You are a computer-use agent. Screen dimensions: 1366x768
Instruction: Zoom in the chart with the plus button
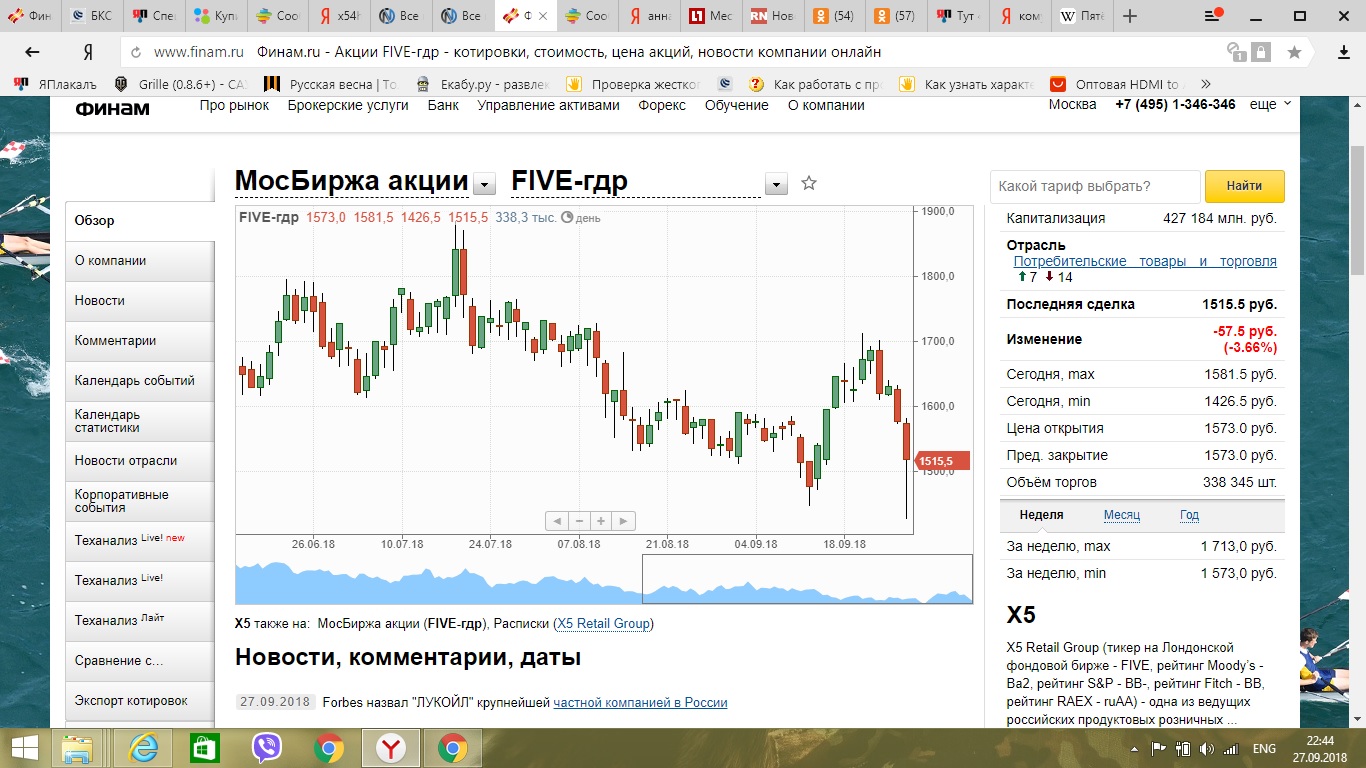coord(601,521)
